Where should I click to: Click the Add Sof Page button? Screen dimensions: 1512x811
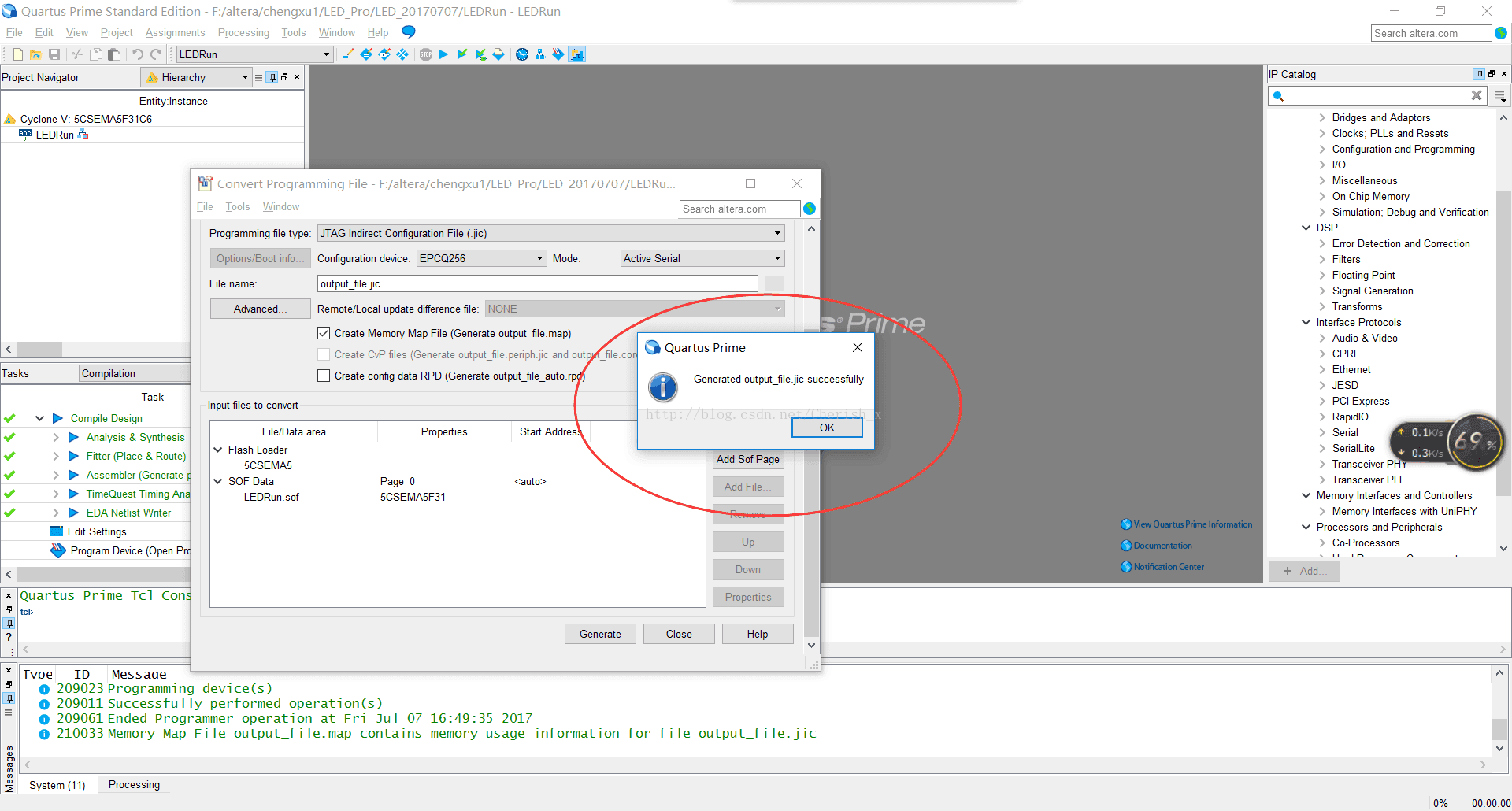point(748,459)
